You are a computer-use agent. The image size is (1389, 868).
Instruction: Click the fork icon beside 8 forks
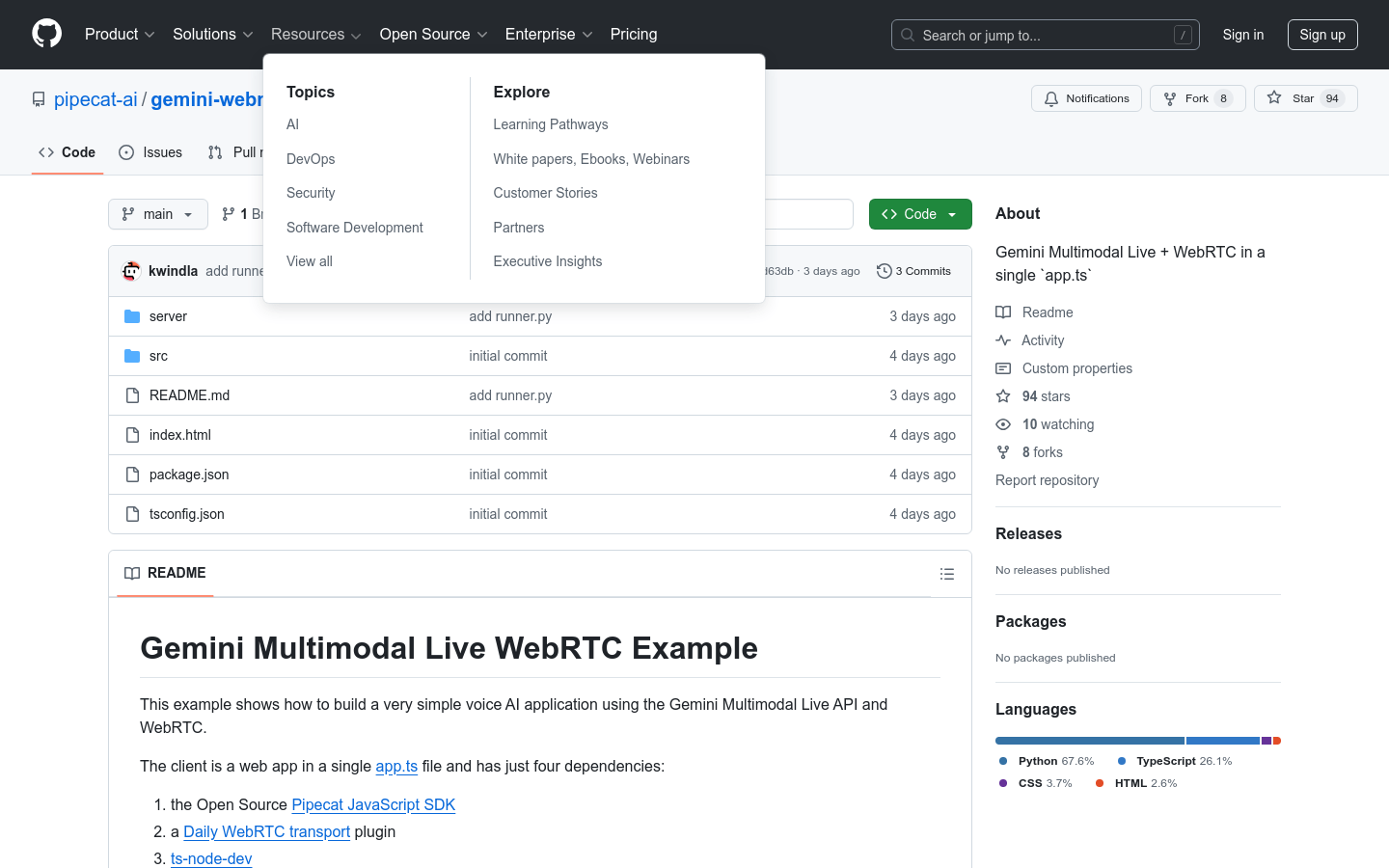click(x=1003, y=452)
